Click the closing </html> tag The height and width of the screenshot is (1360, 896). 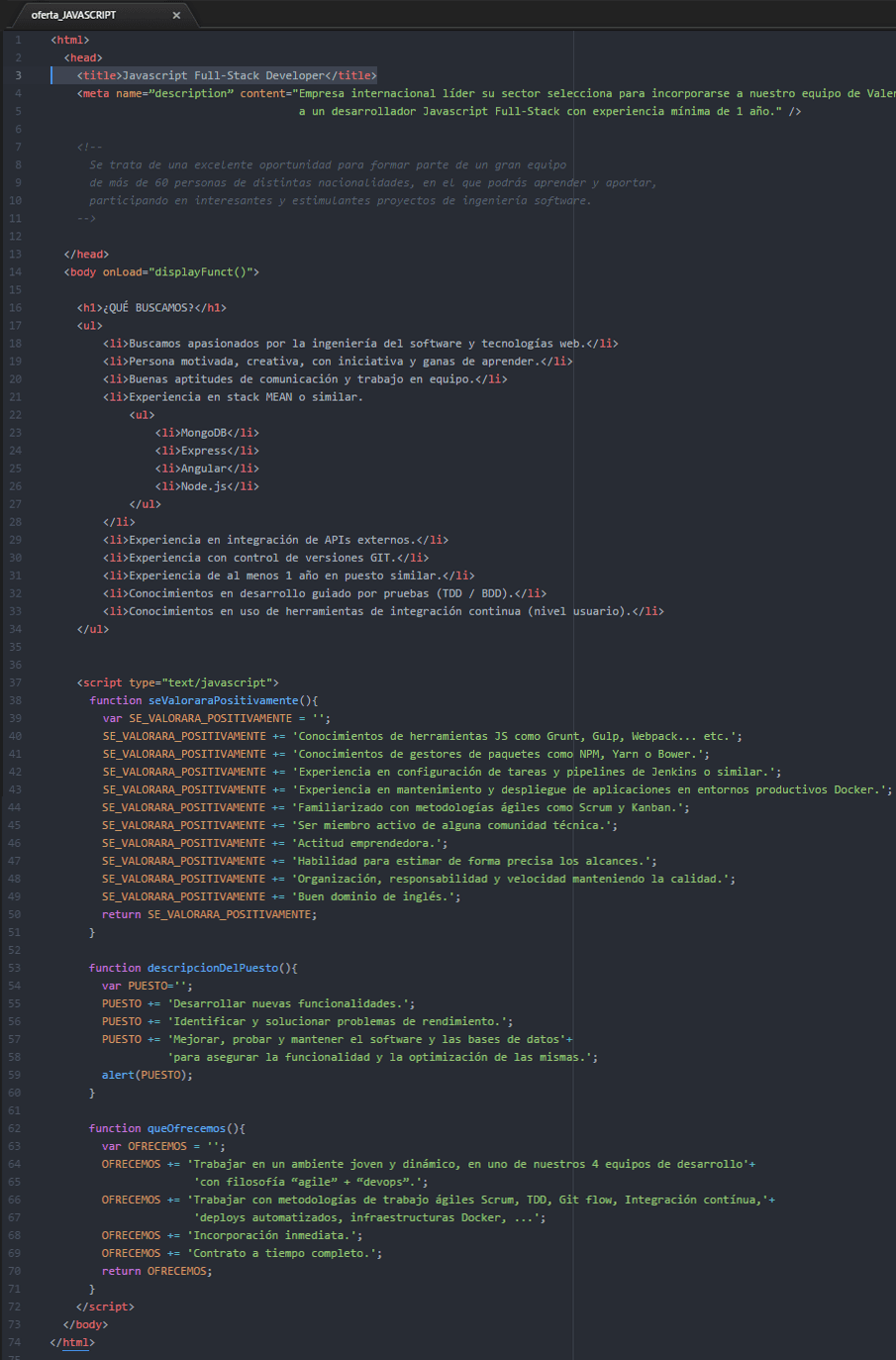click(72, 1342)
